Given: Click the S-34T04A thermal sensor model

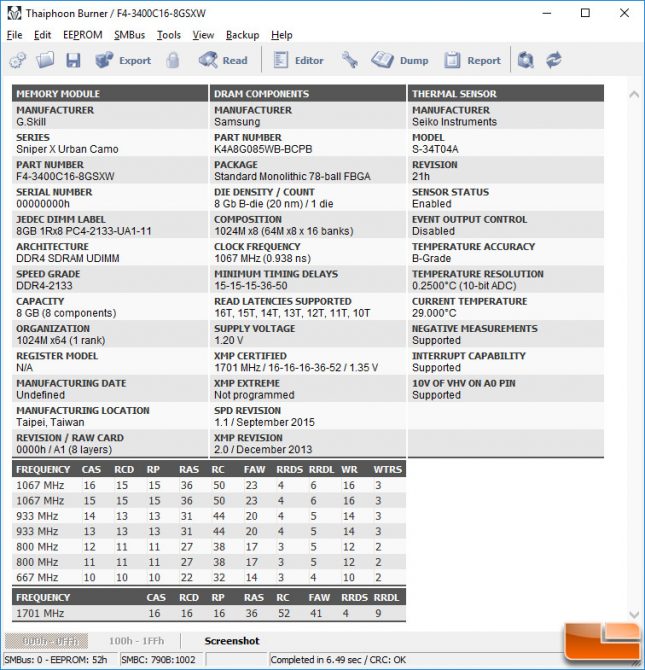Looking at the screenshot, I should [x=435, y=149].
